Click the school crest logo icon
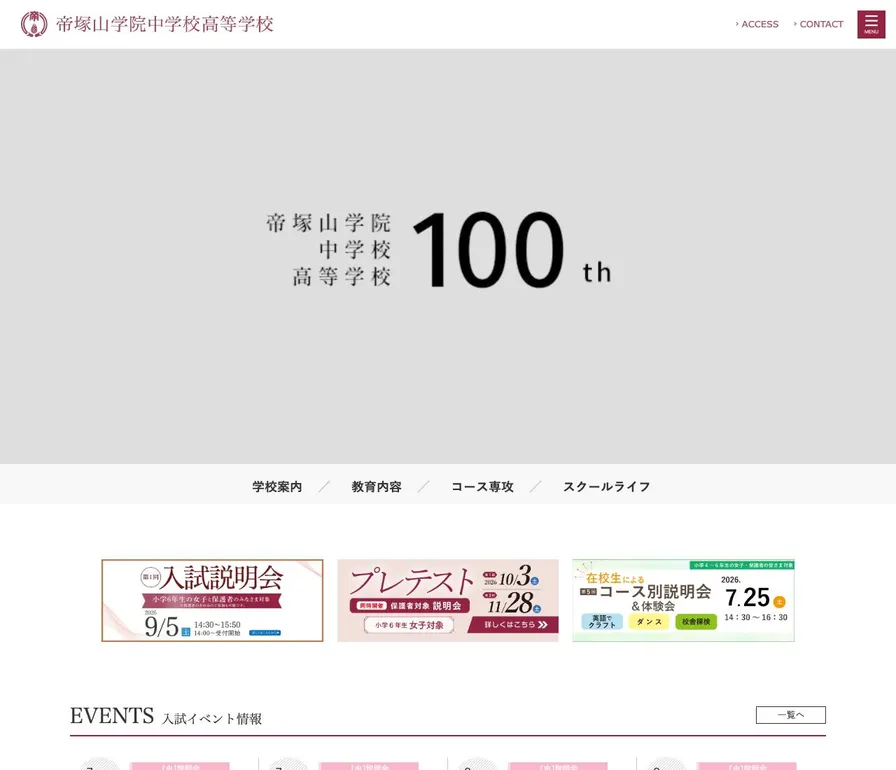Screen dimensions: 896x770 pyautogui.click(x=34, y=24)
